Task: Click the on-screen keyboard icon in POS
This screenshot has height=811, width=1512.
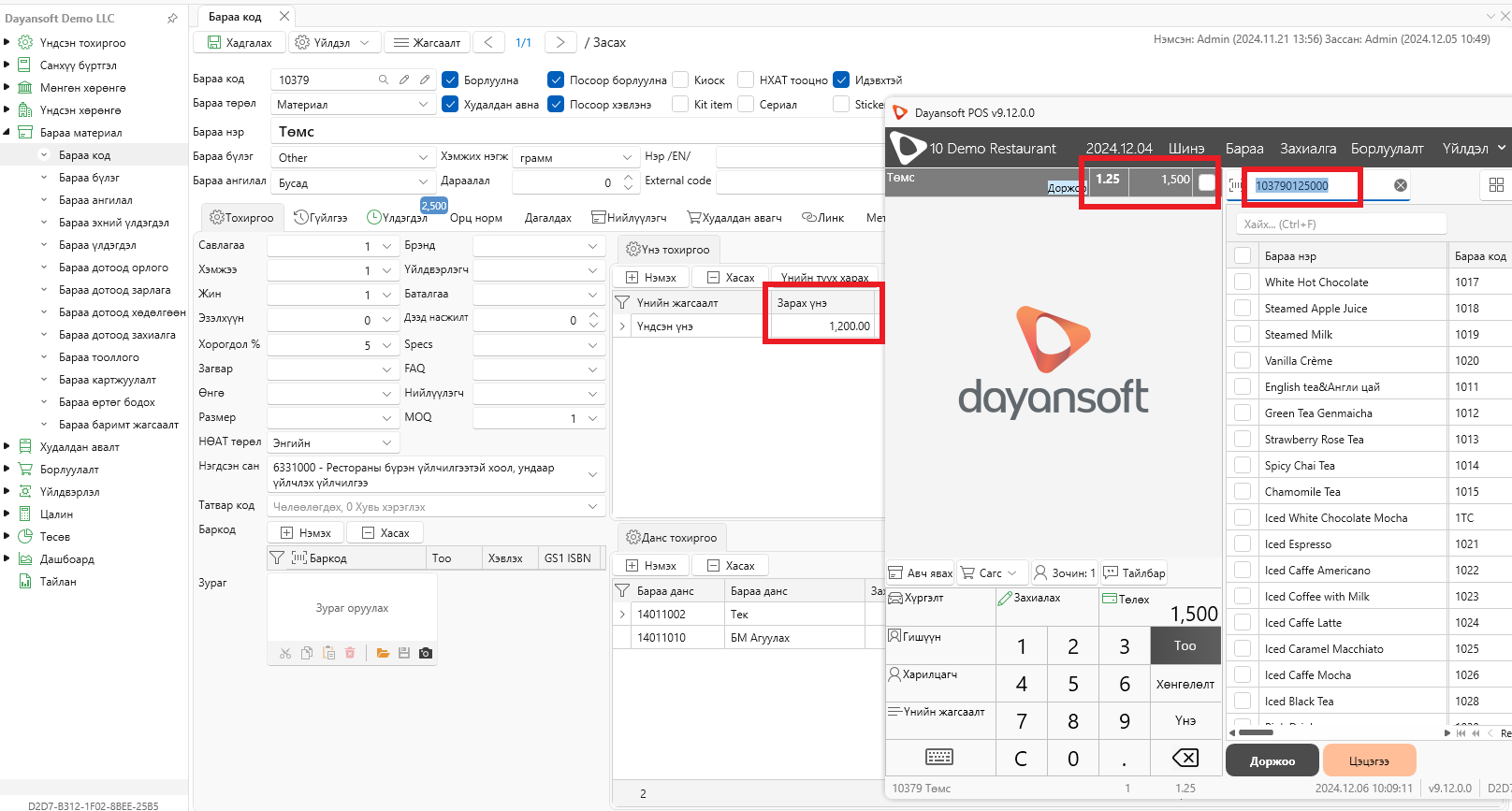Action: [x=939, y=758]
